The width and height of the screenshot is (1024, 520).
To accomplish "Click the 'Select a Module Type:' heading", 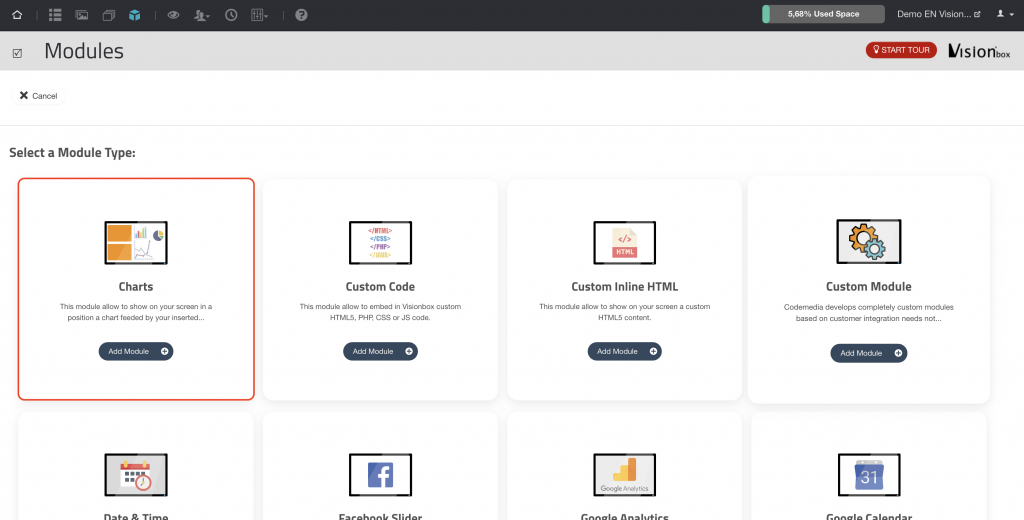I will (x=72, y=153).
